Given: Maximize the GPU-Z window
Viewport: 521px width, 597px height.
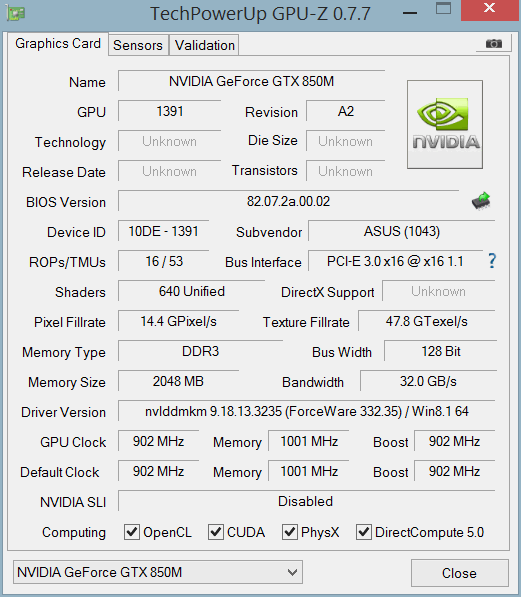Looking at the screenshot, I should 443,8.
